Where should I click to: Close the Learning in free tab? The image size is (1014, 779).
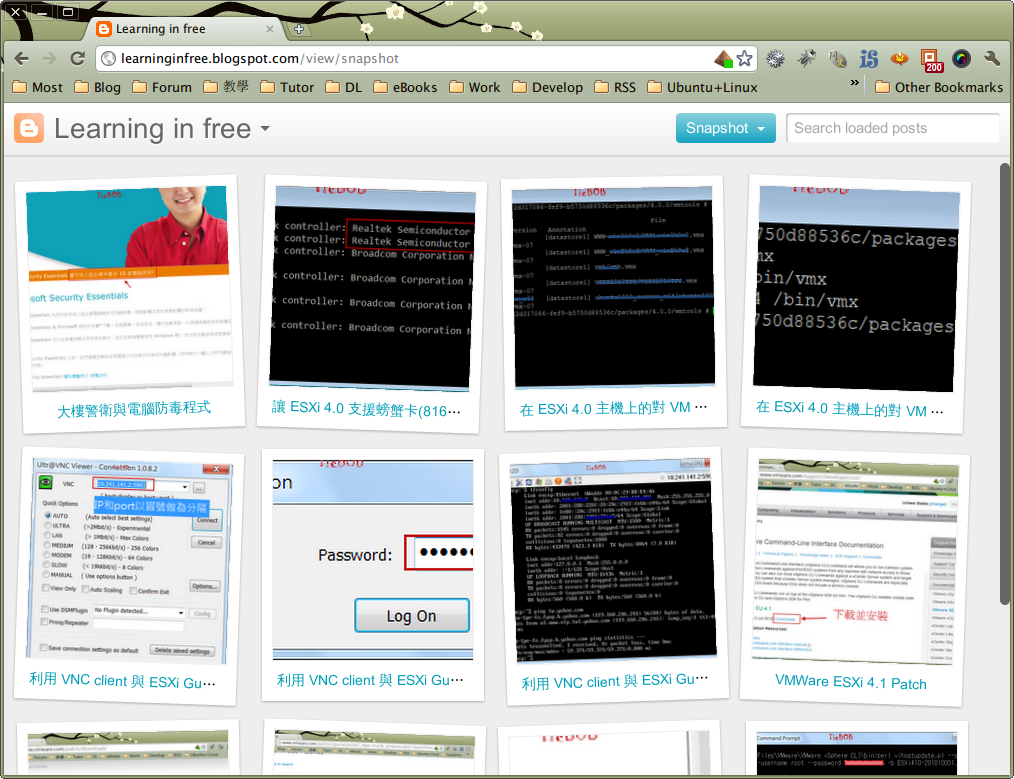(x=270, y=29)
